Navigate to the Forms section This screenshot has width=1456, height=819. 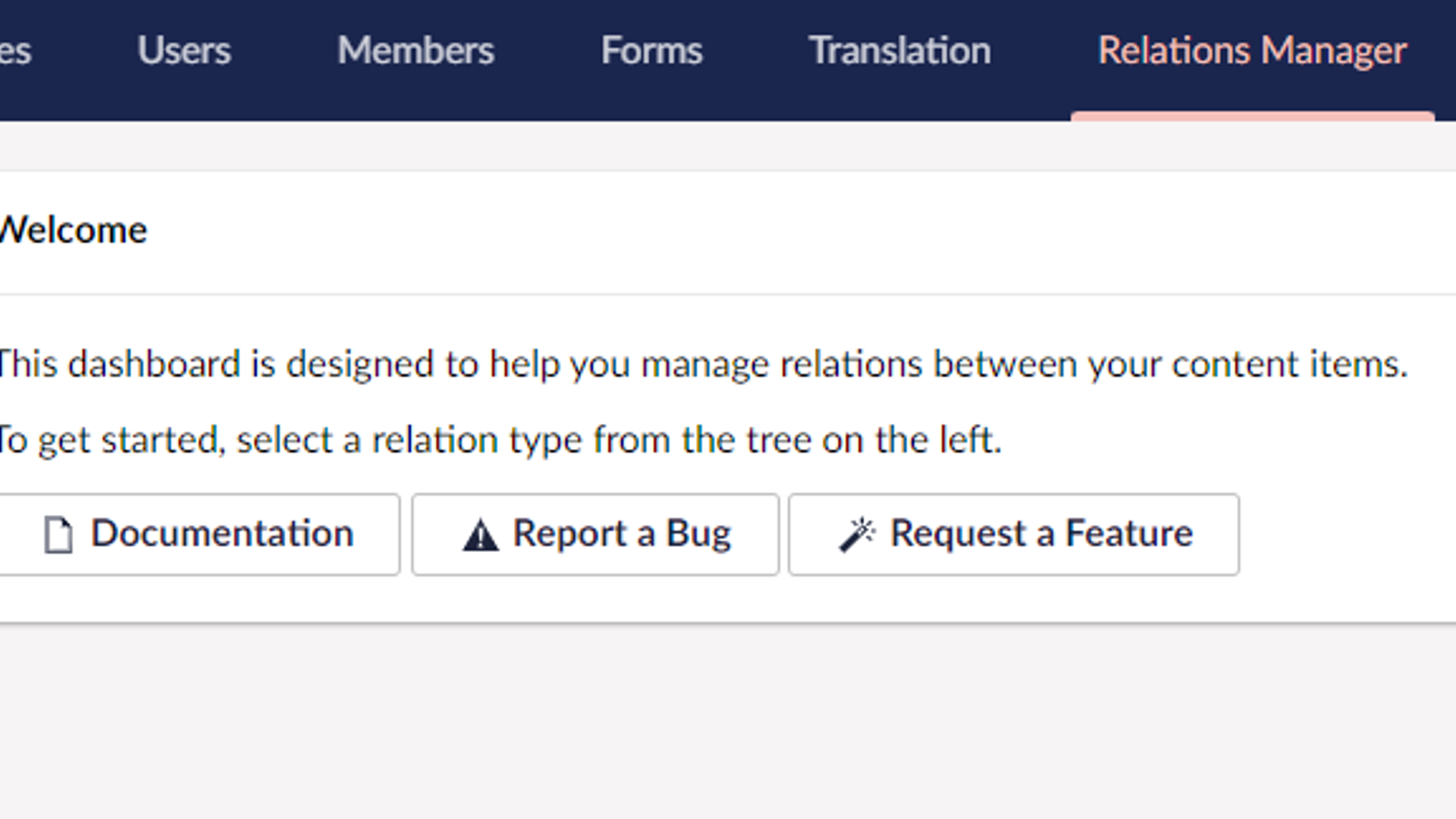(651, 52)
